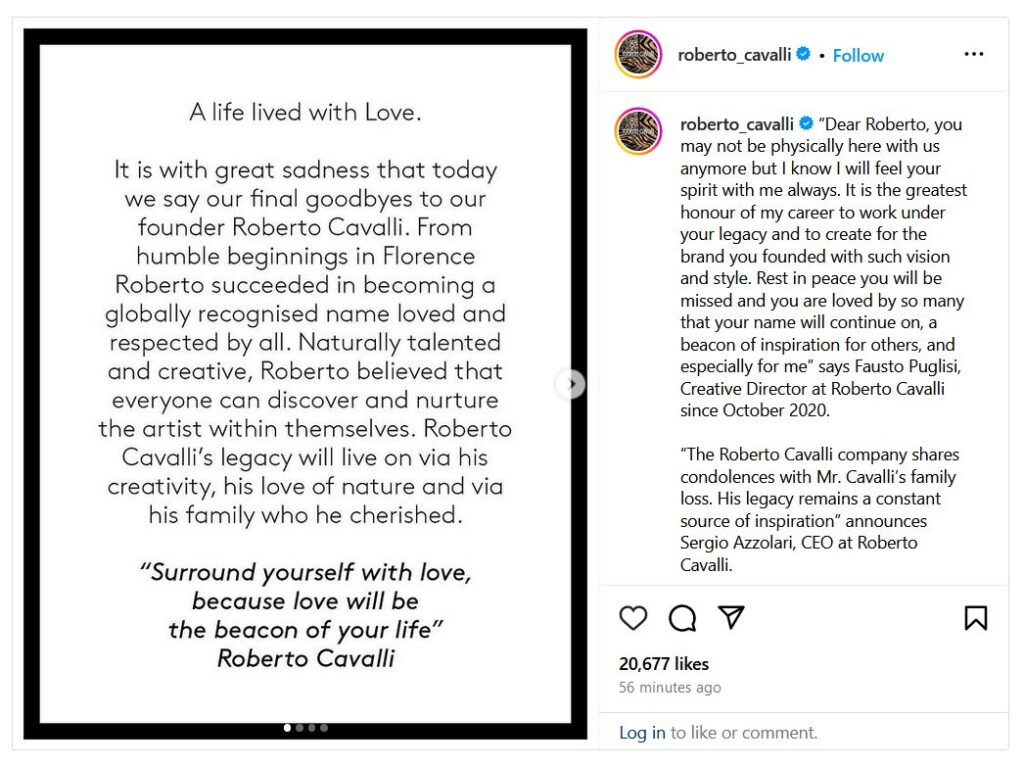This screenshot has width=1024, height=766.
Task: Click the Log in link
Action: tap(642, 733)
